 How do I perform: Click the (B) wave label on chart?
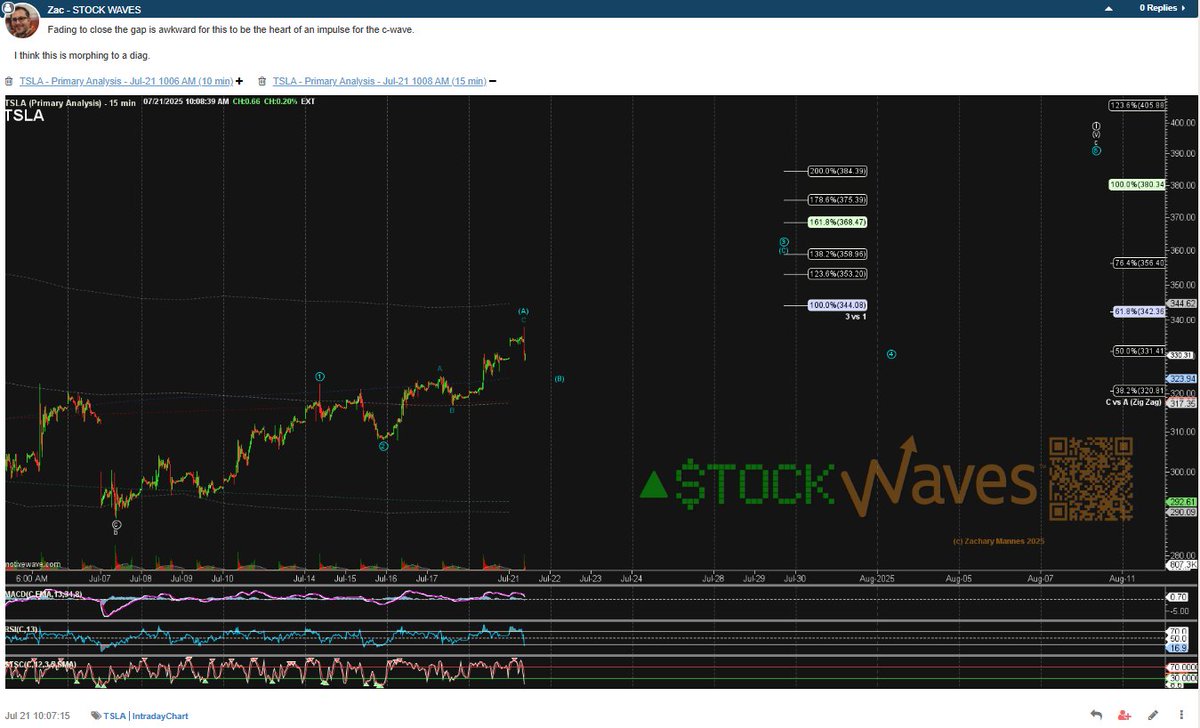point(560,379)
